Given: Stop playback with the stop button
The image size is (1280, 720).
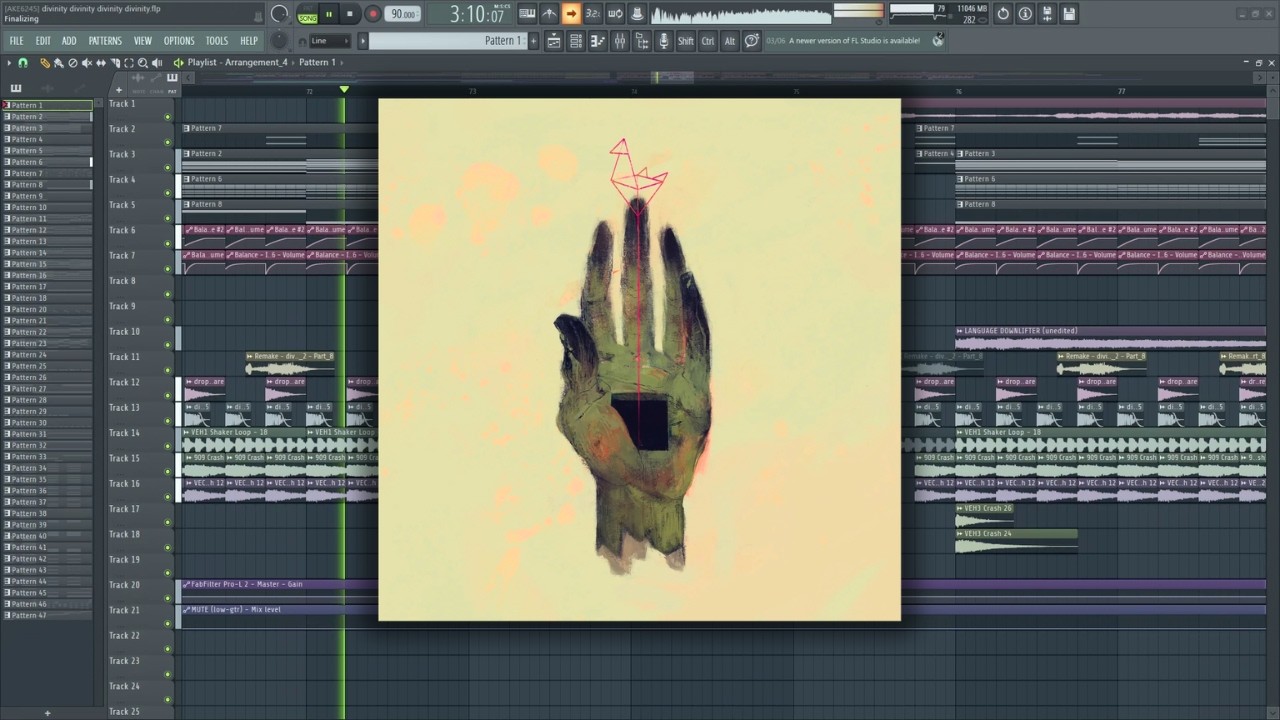Looking at the screenshot, I should pos(349,14).
